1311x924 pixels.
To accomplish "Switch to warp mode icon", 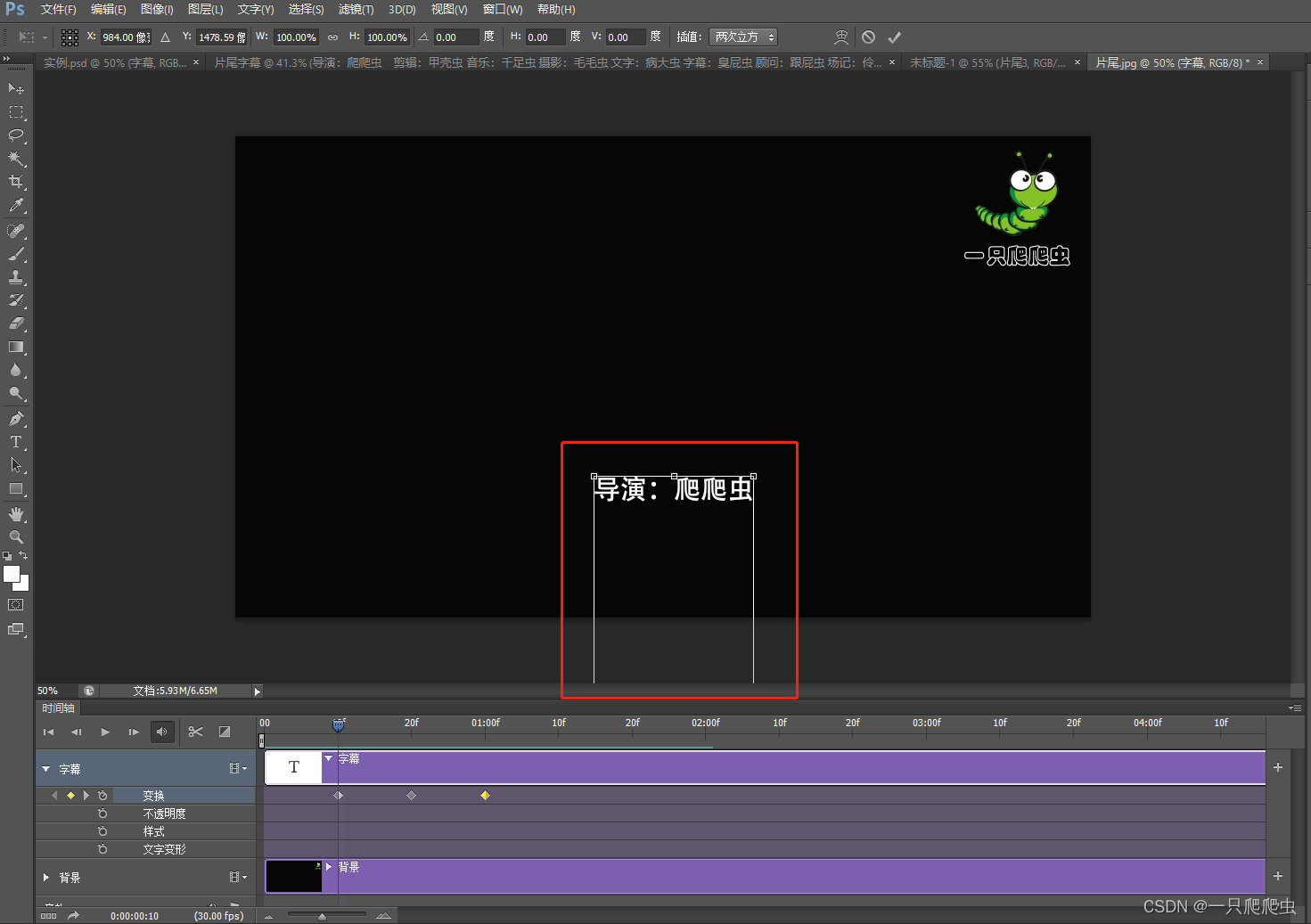I will [x=840, y=37].
